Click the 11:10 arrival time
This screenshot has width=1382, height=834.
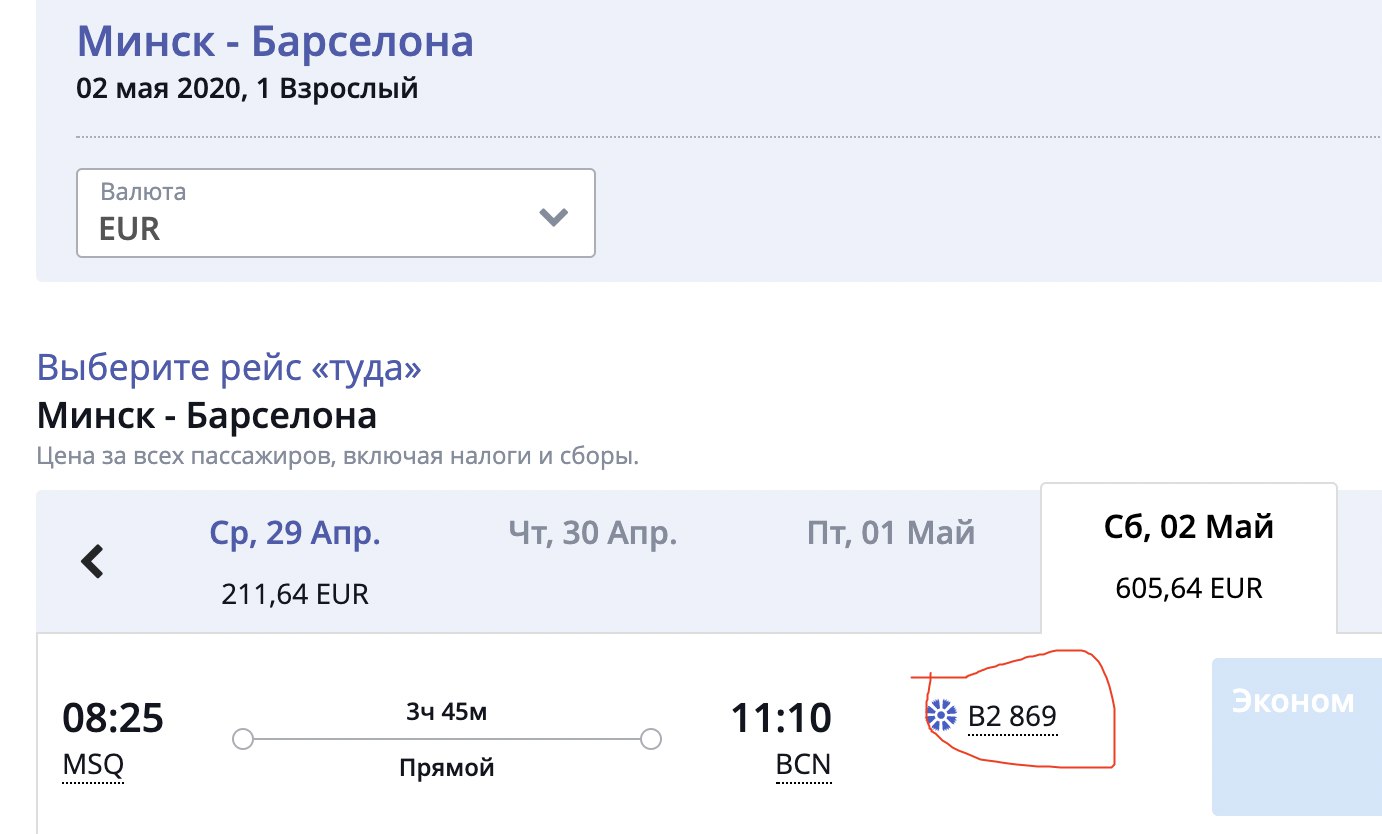[781, 718]
